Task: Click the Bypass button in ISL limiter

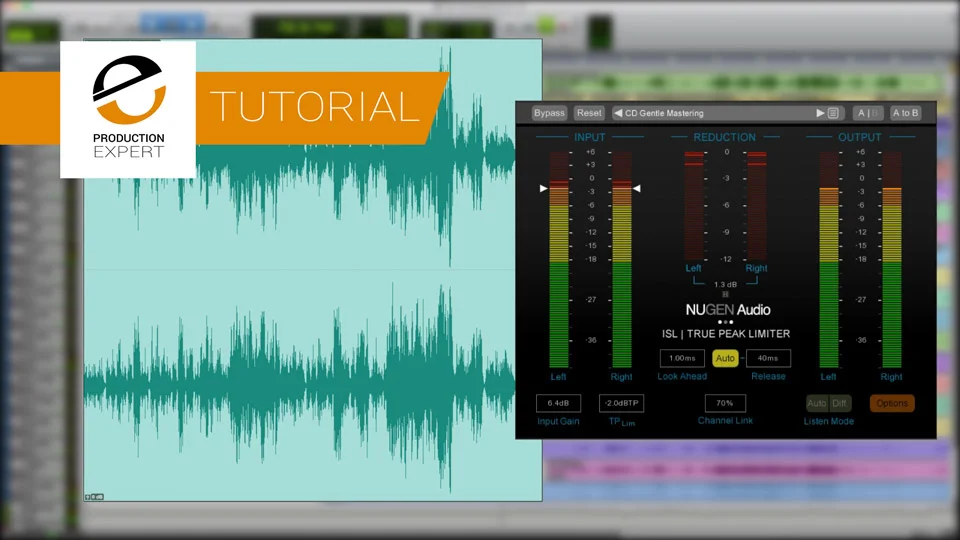Action: [x=549, y=113]
